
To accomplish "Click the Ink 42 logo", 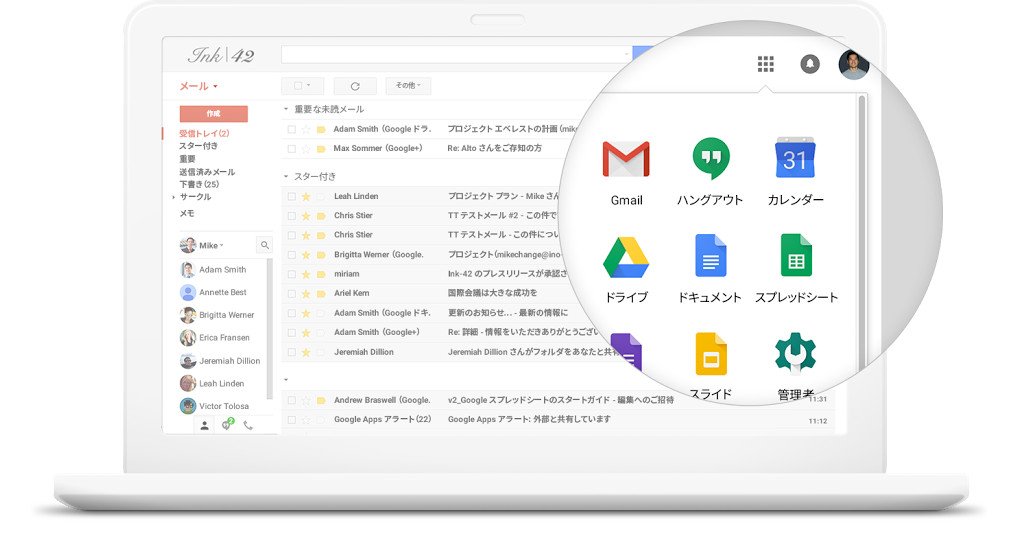I will click(221, 55).
